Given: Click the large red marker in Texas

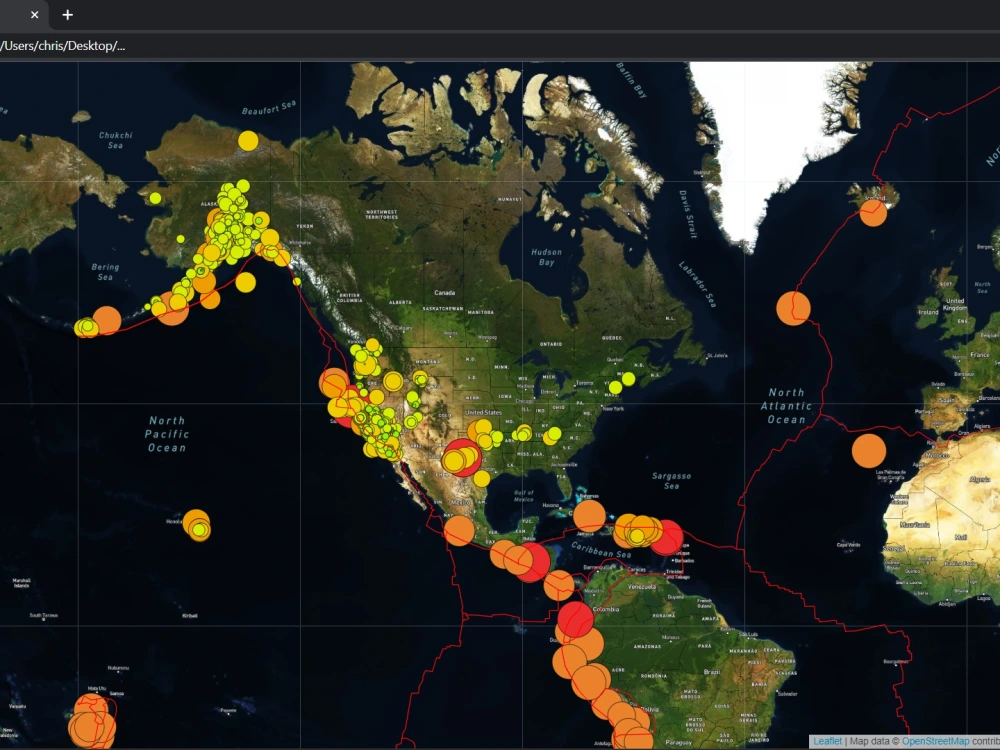Looking at the screenshot, I should coord(463,457).
